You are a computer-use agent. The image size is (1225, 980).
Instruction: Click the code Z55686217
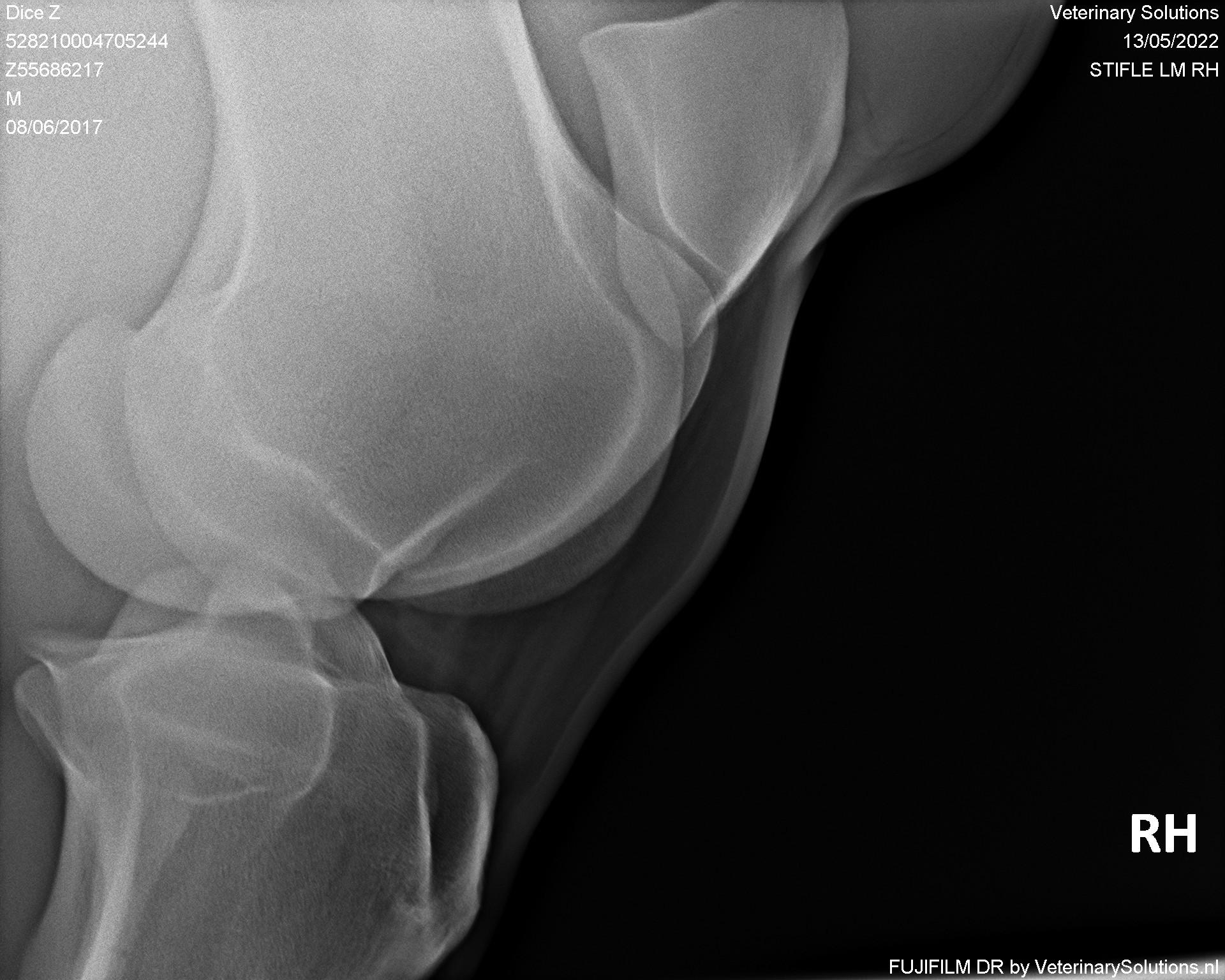[54, 70]
